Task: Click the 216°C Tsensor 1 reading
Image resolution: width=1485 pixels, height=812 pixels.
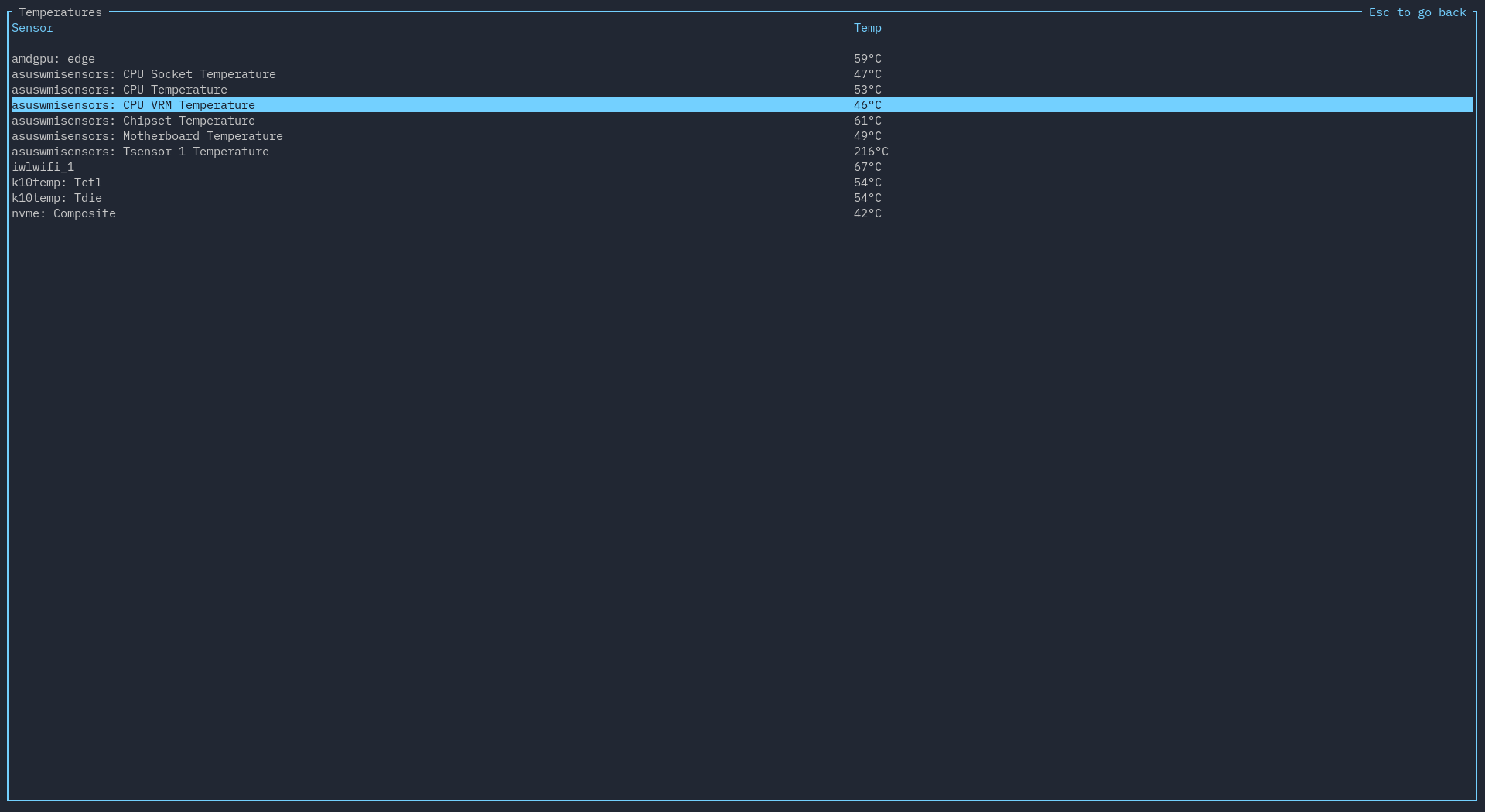Action: pyautogui.click(x=871, y=152)
